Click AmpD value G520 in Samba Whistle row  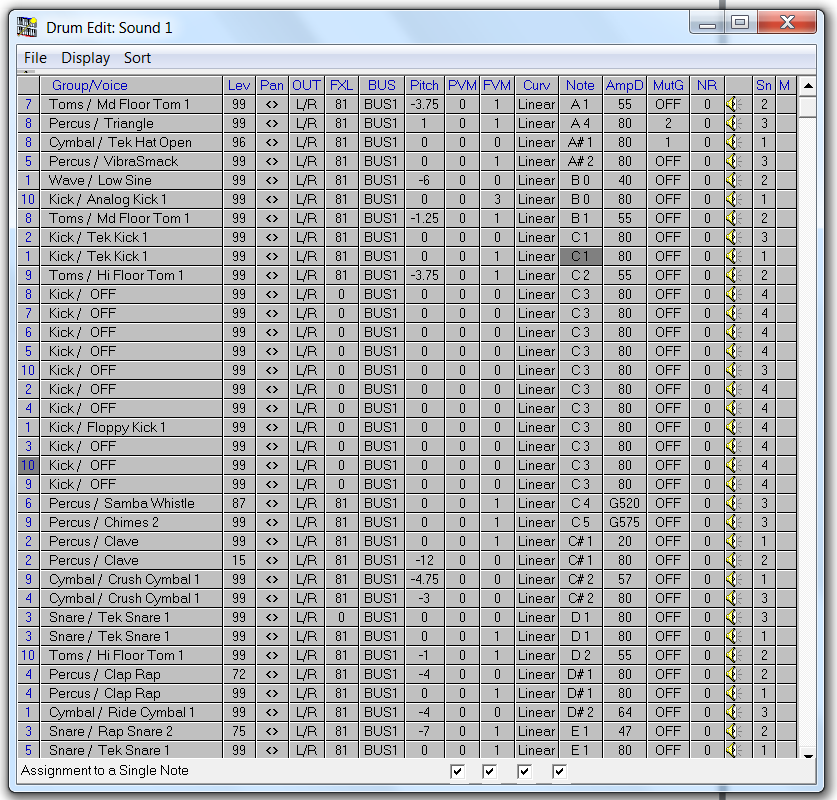coord(625,503)
